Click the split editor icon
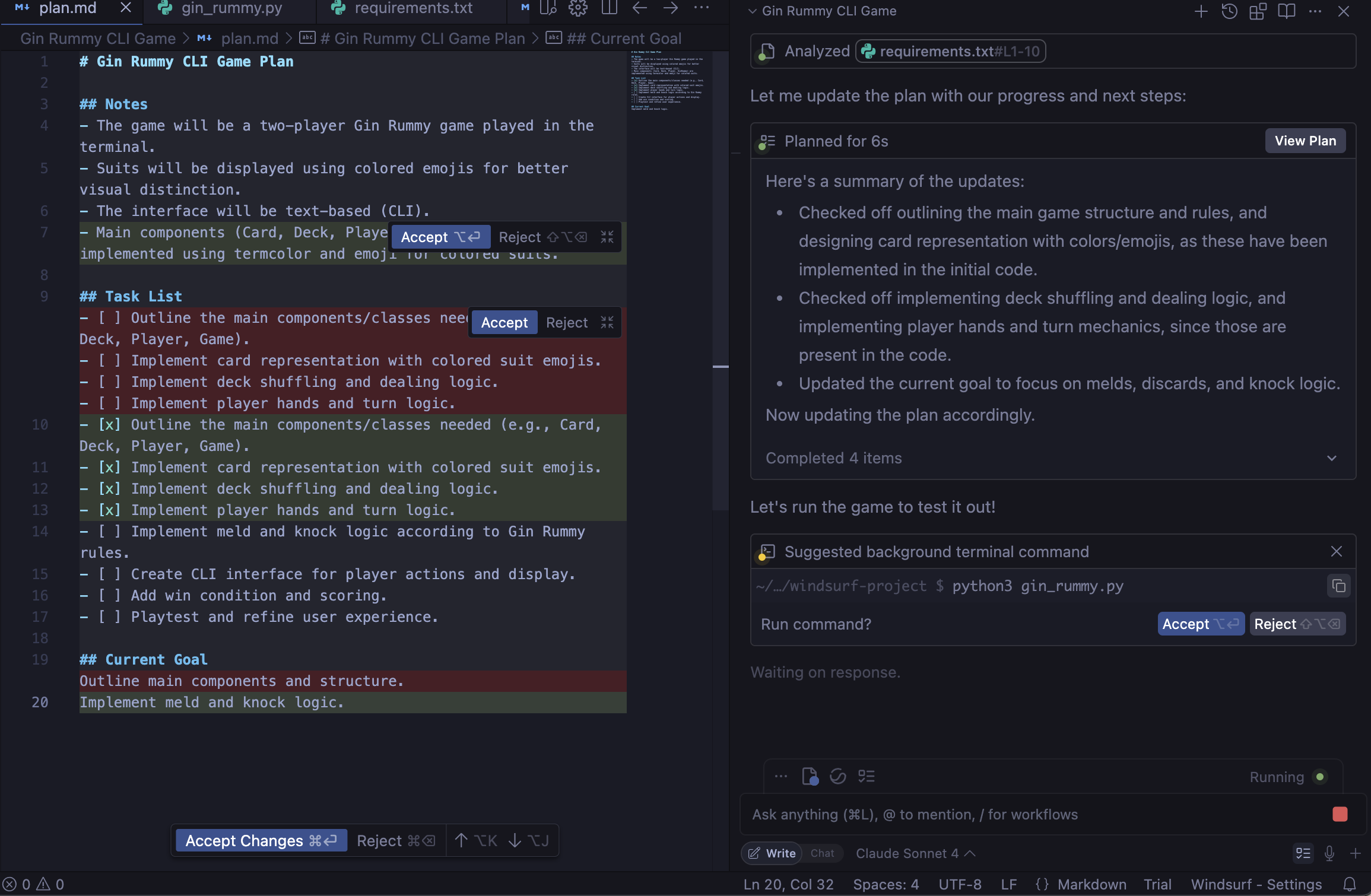The image size is (1371, 896). pos(609,8)
